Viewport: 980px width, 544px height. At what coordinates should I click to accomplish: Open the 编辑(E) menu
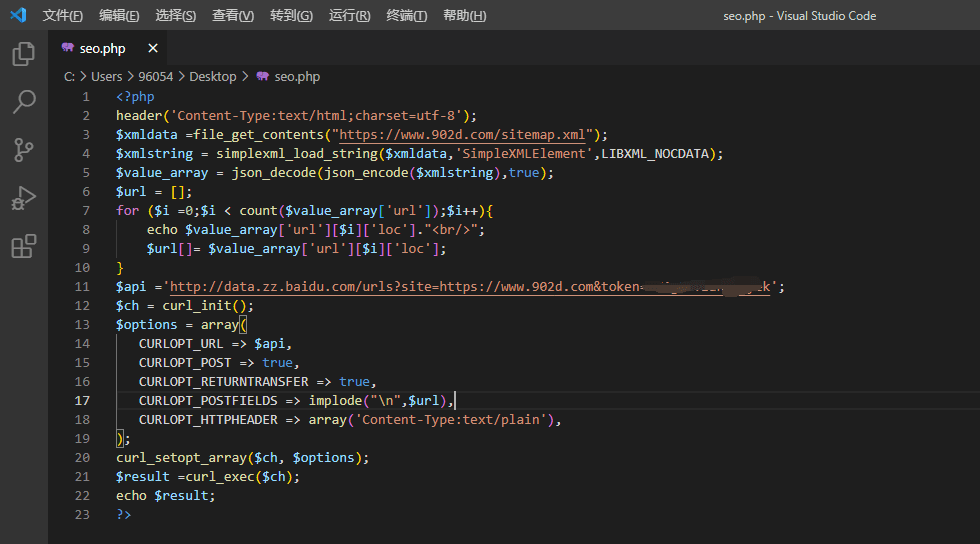[119, 16]
